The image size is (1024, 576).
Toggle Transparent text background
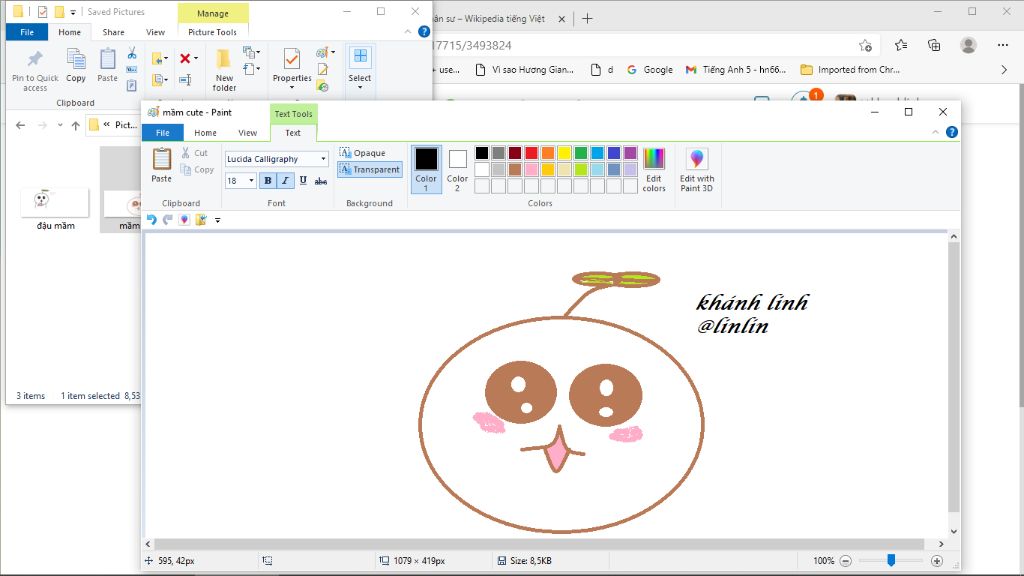click(370, 170)
